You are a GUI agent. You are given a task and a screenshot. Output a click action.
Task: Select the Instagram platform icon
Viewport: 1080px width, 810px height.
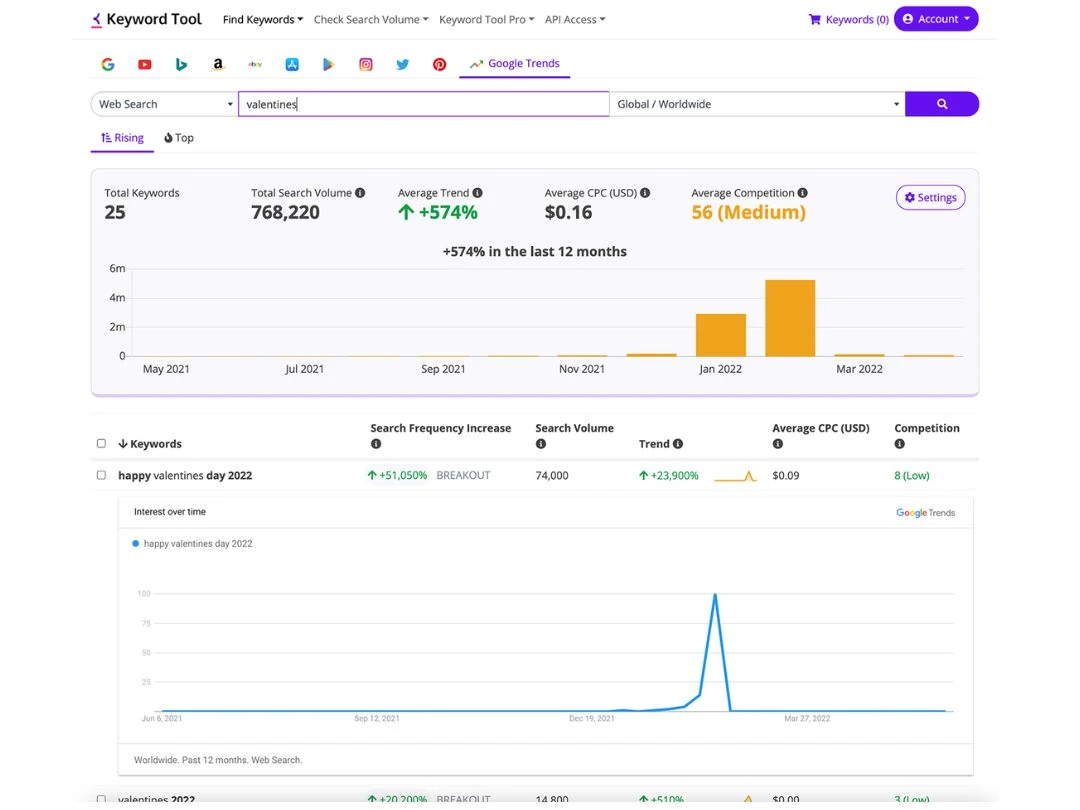[365, 63]
